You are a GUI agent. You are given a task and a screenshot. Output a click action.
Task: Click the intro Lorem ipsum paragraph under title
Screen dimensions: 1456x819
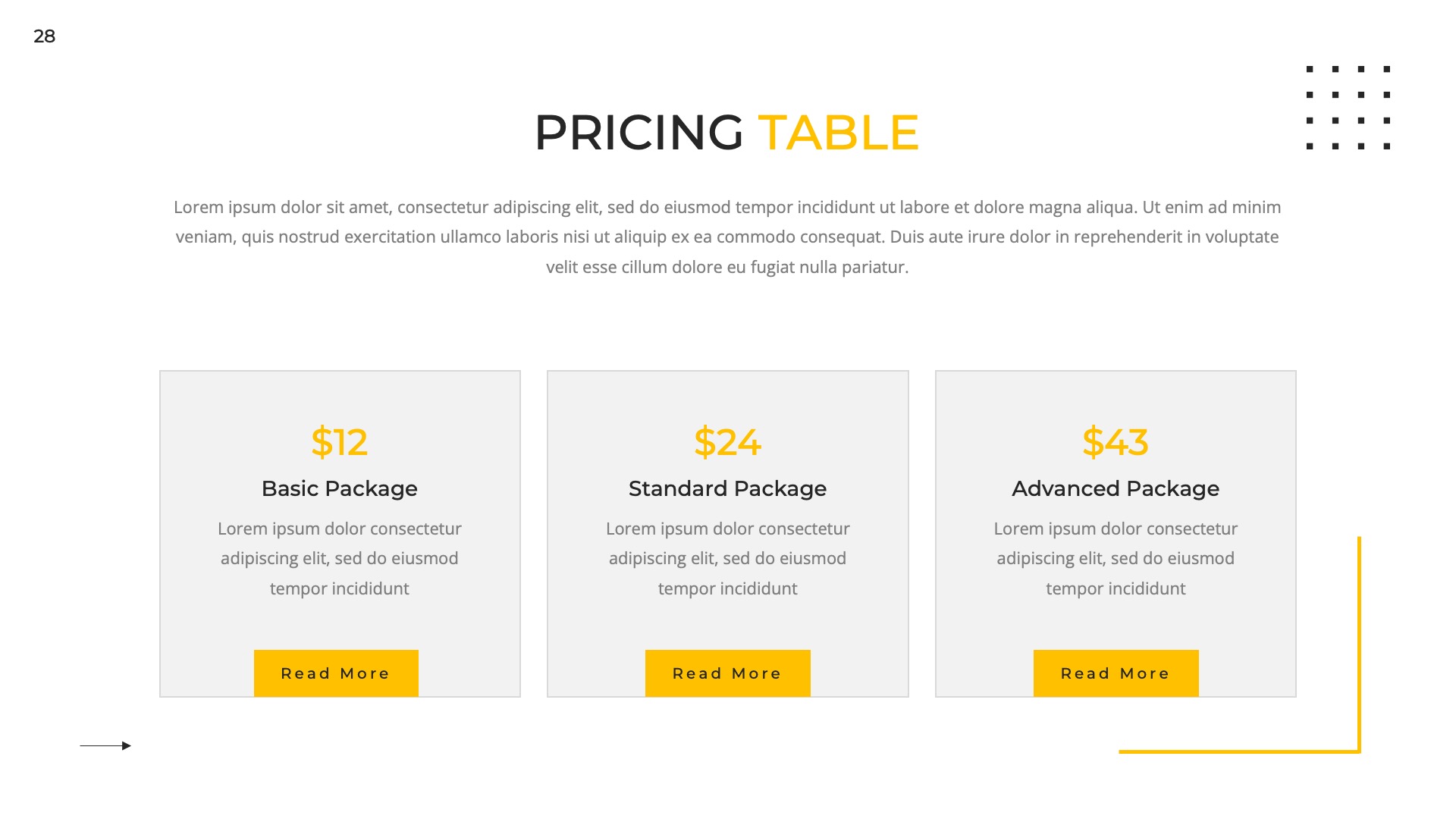[727, 237]
